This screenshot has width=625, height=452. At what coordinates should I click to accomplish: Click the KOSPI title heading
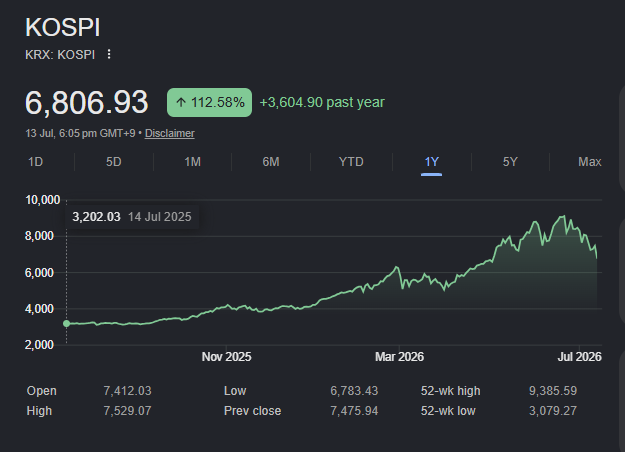(63, 28)
